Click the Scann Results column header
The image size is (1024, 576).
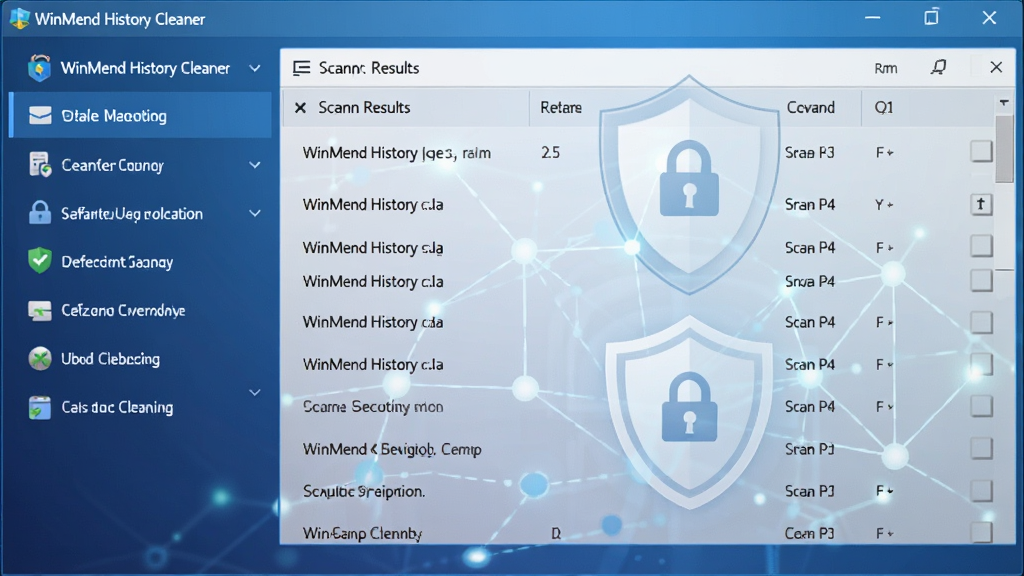364,107
